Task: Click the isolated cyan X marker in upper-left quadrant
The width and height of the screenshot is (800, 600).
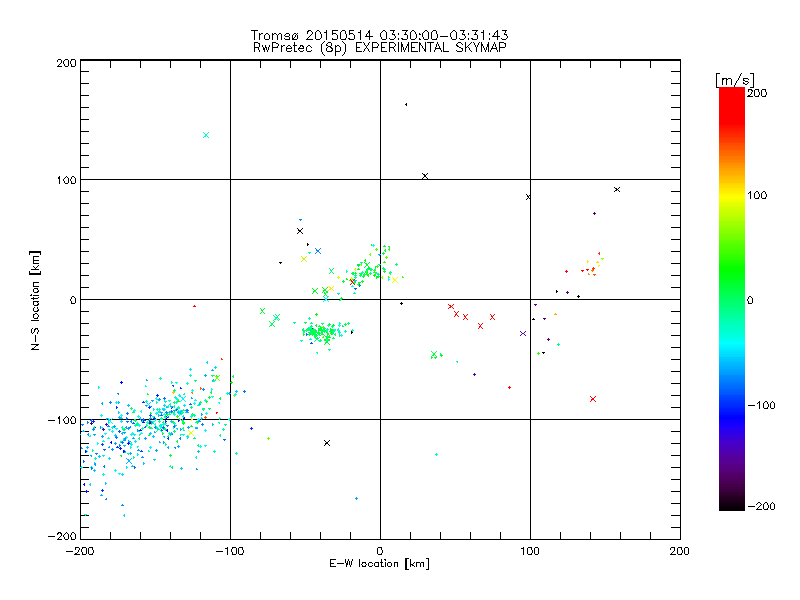Action: (x=206, y=135)
